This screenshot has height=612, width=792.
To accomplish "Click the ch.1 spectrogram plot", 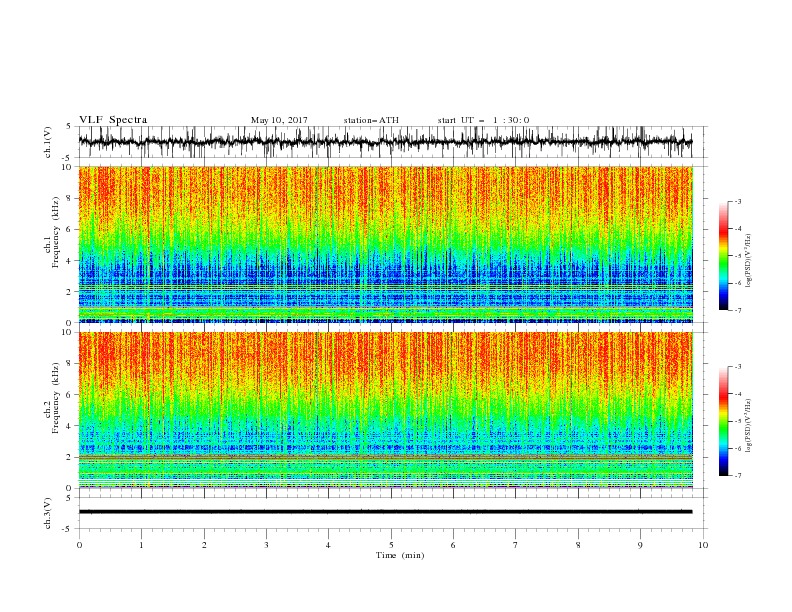I will (386, 244).
